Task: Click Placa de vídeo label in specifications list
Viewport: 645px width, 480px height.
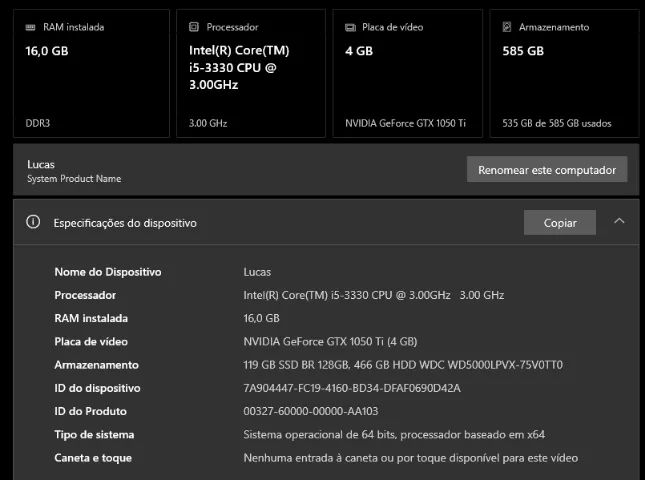Action: 91,341
